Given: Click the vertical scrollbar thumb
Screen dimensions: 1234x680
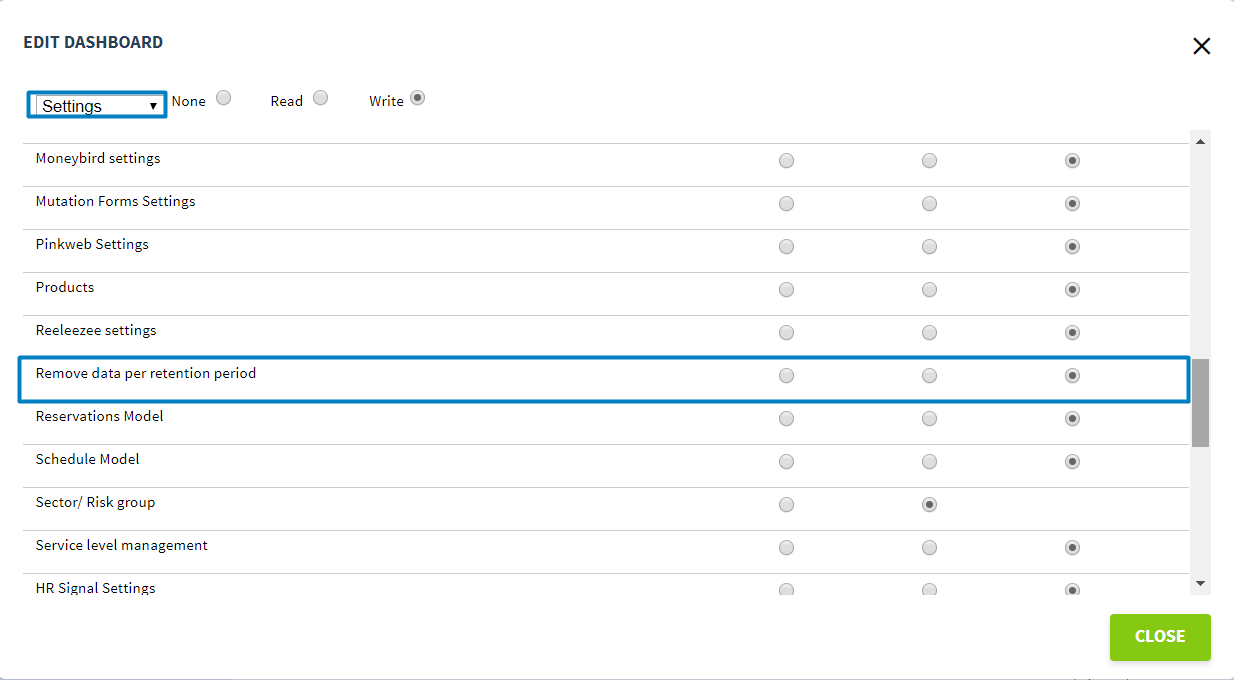Looking at the screenshot, I should (x=1200, y=402).
